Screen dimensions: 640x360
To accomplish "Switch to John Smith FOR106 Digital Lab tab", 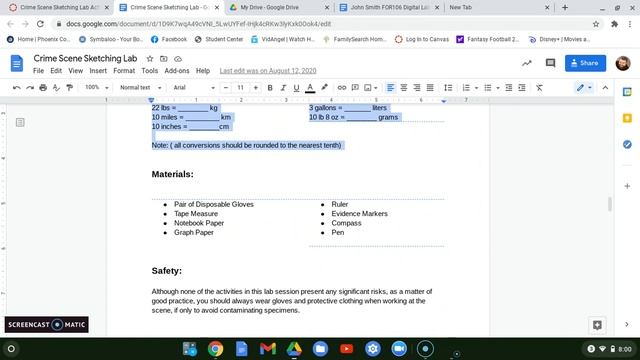I will pyautogui.click(x=389, y=7).
